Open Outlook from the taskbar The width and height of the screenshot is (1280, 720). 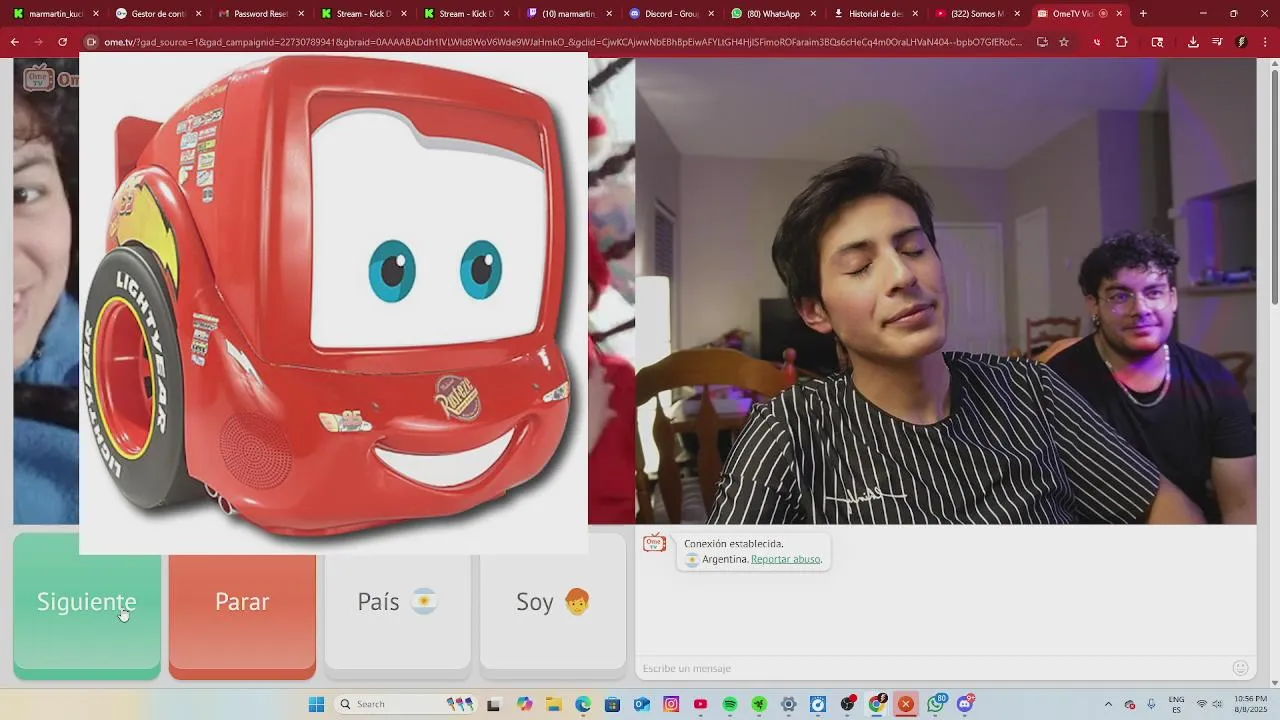click(x=641, y=704)
